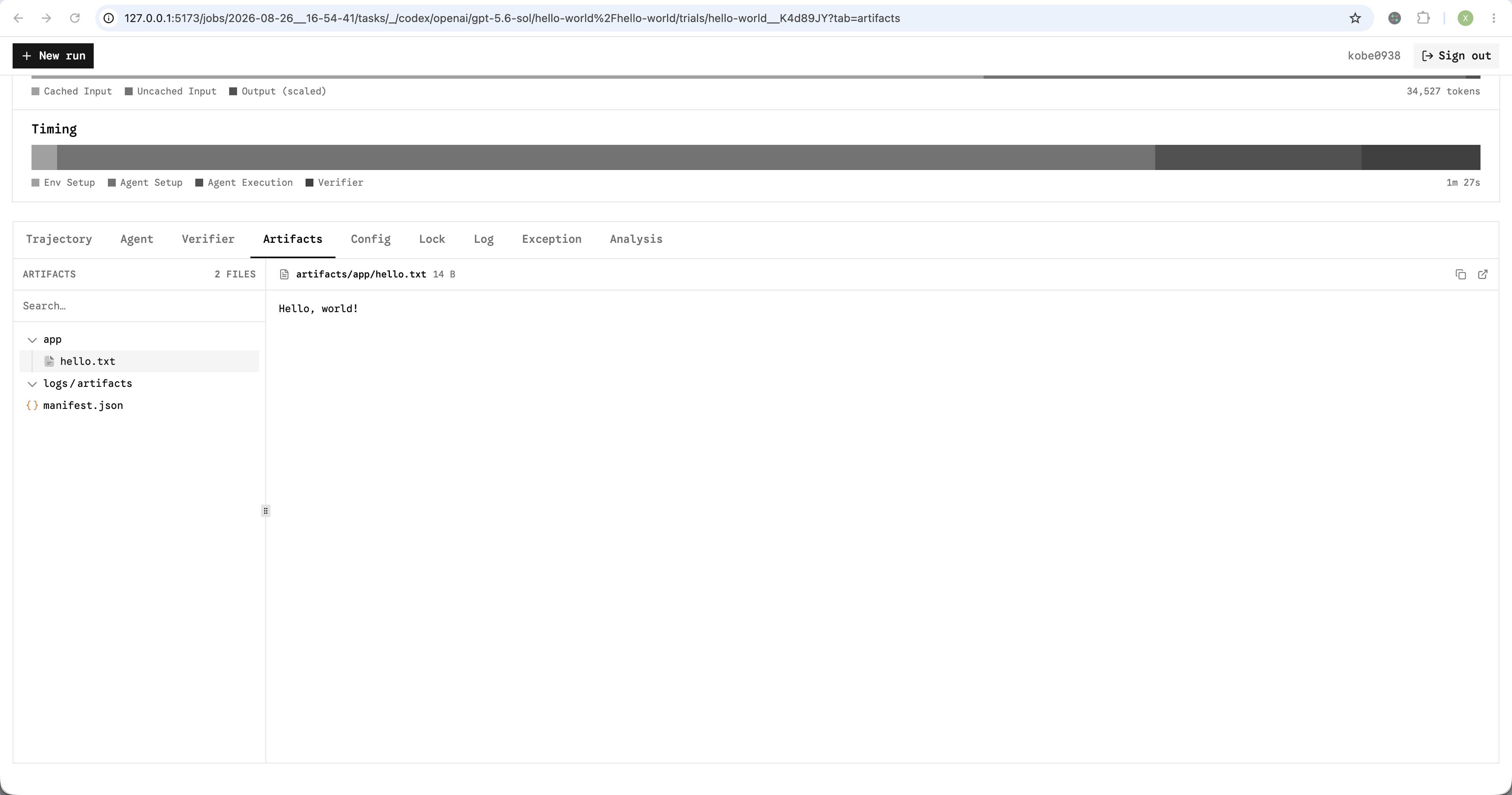The width and height of the screenshot is (1512, 795).
Task: Open the Log tab
Action: 484,239
